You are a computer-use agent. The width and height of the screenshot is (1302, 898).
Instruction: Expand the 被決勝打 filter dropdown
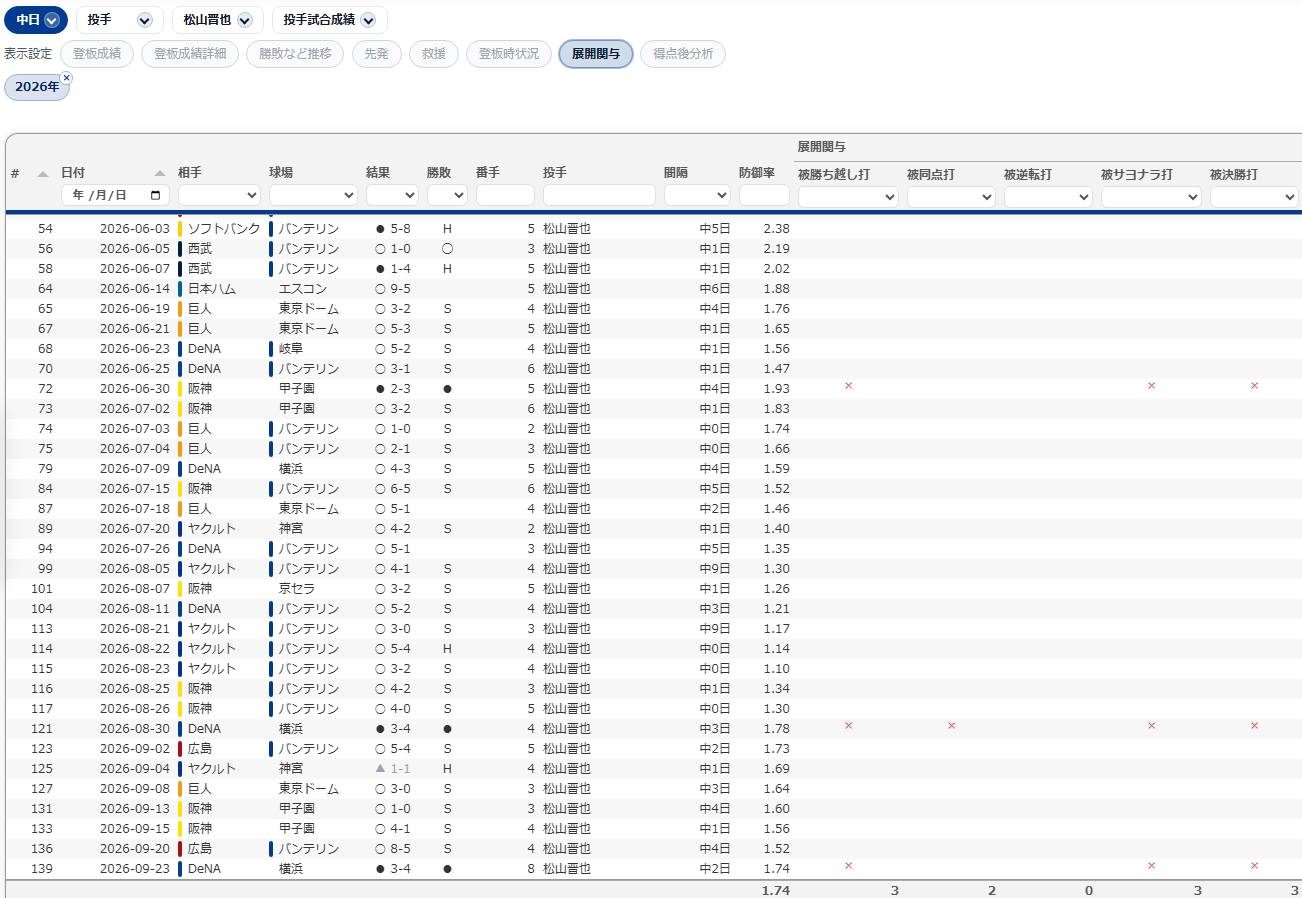(x=1254, y=197)
